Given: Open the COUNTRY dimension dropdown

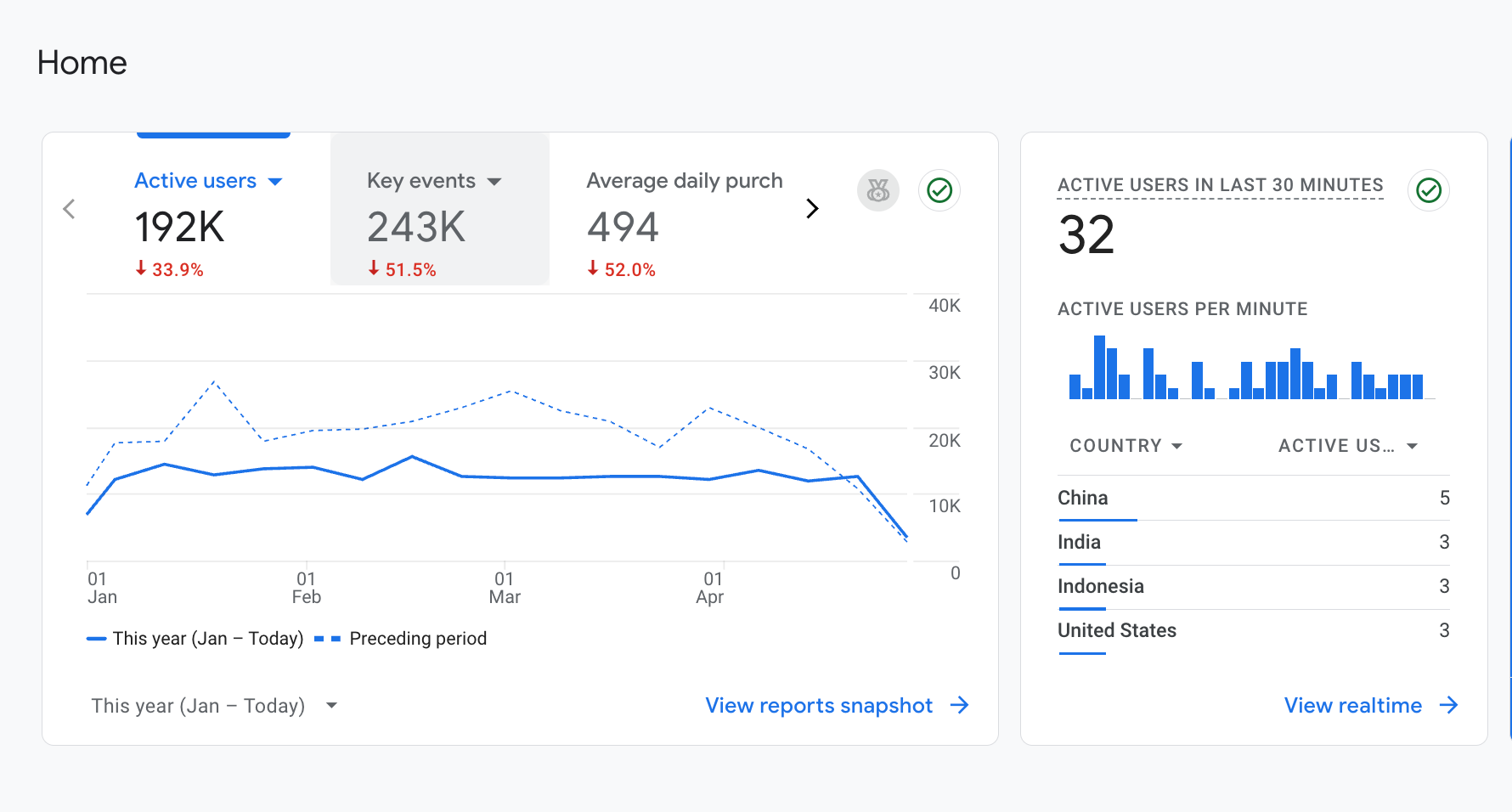Looking at the screenshot, I should pos(1126,446).
